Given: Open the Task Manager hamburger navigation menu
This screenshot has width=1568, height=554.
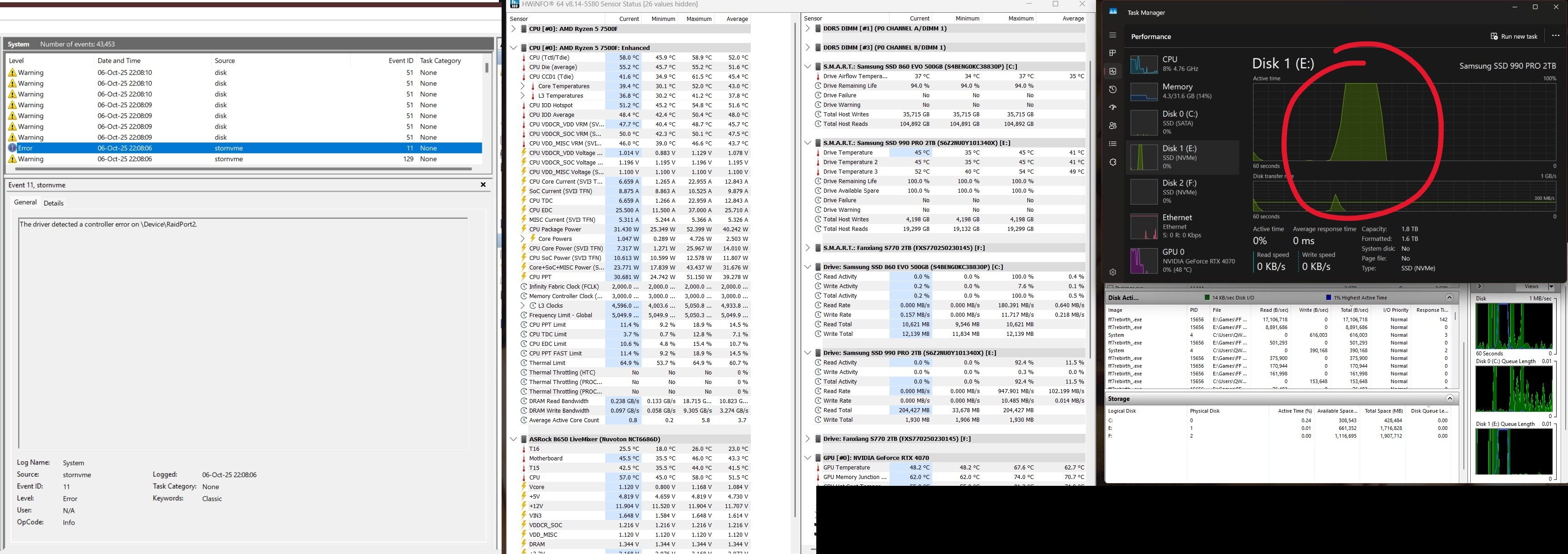Looking at the screenshot, I should click(1113, 35).
